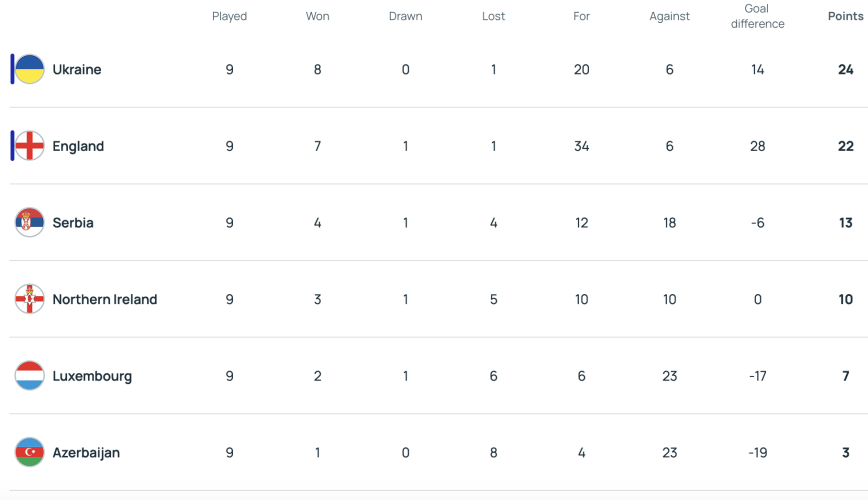The image size is (868, 500).
Task: Click the Serbia flag icon
Action: [29, 223]
